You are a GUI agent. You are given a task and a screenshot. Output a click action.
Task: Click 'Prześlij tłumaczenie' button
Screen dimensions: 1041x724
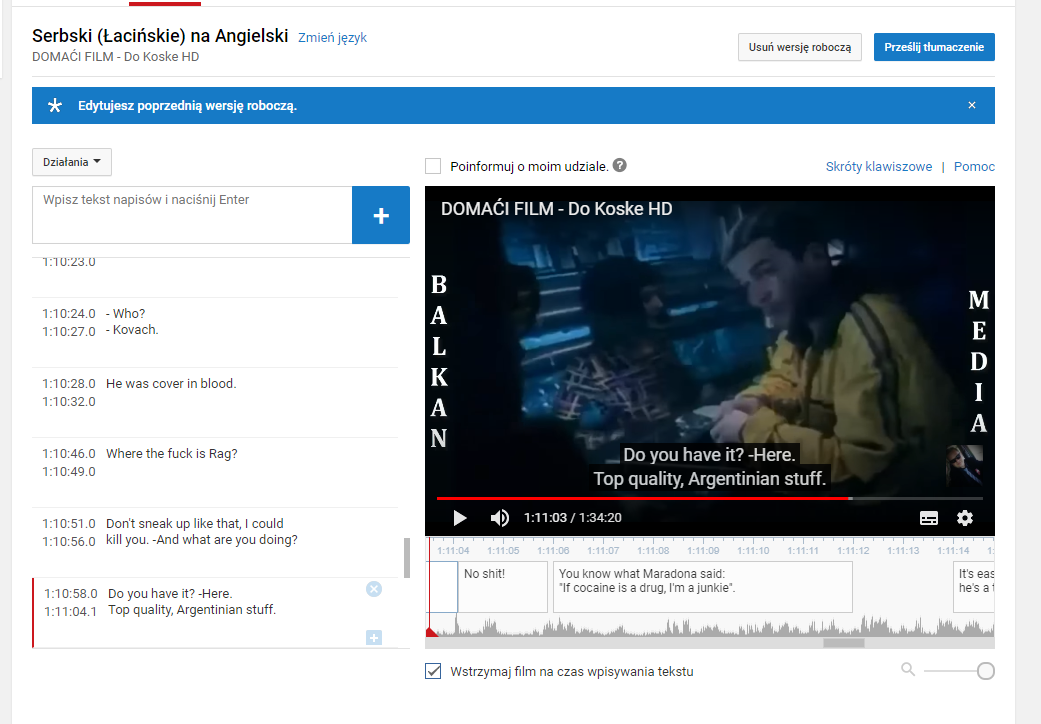(x=934, y=47)
